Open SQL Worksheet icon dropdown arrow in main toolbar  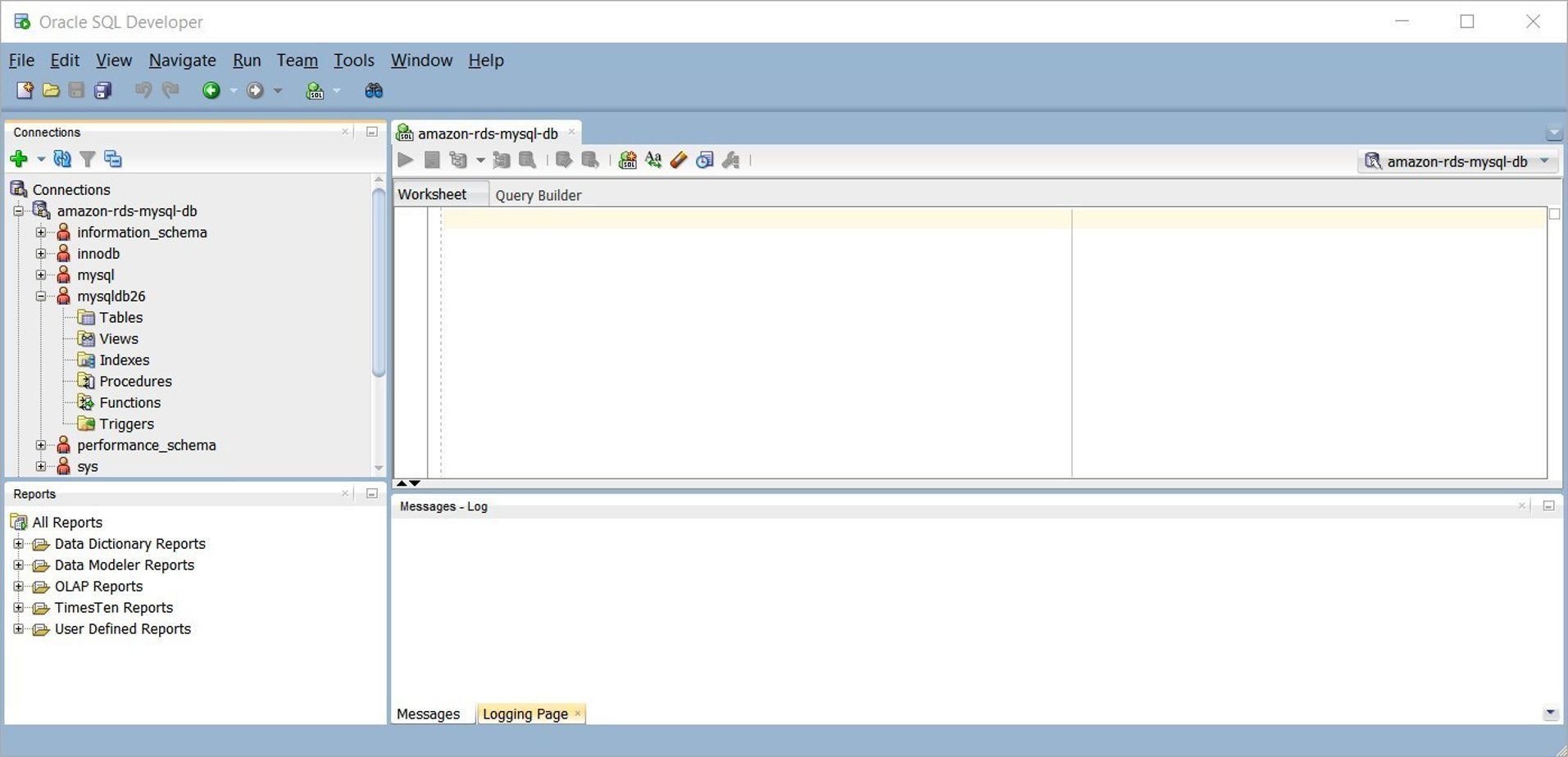pos(337,91)
